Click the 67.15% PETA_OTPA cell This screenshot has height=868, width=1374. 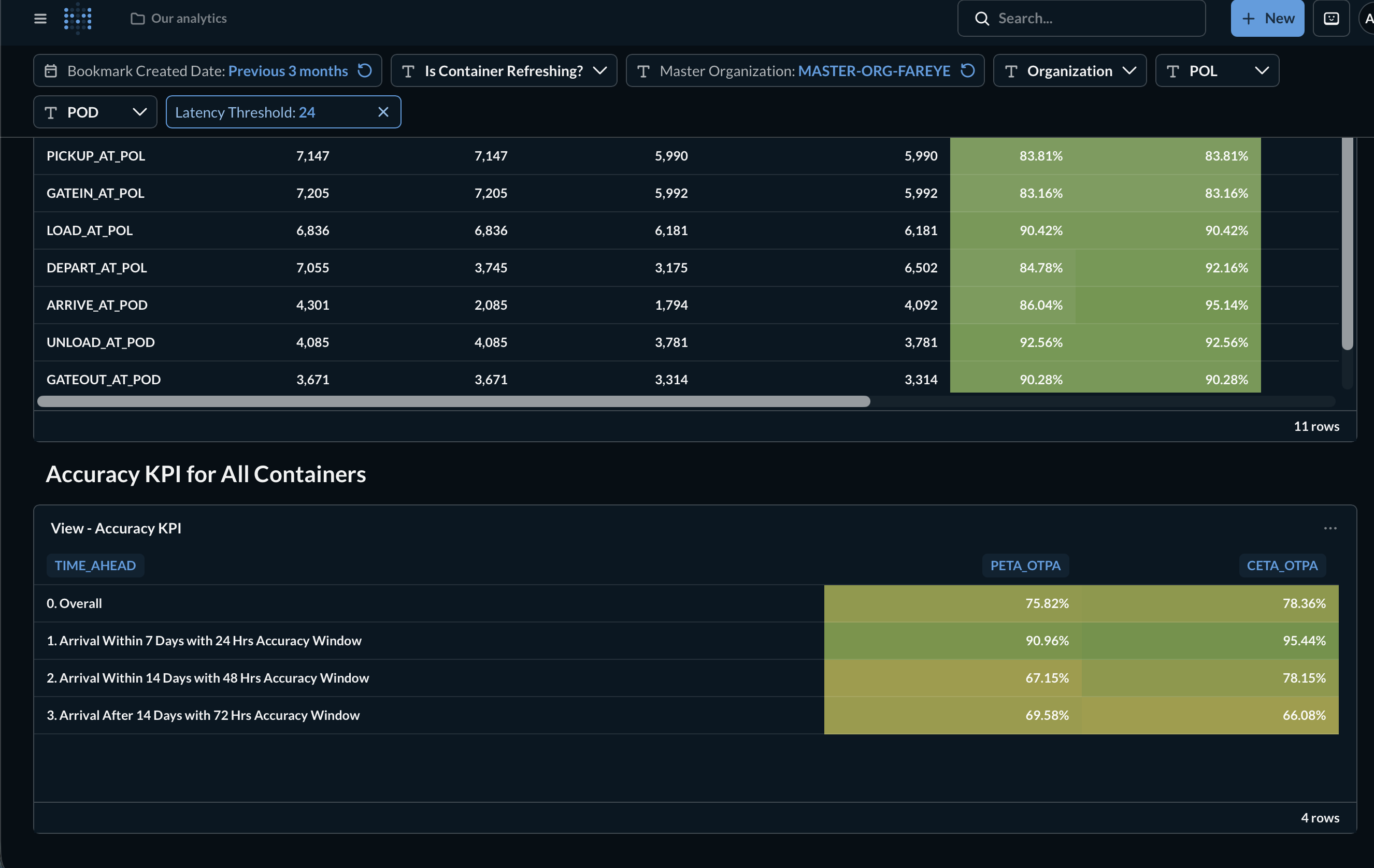click(953, 677)
